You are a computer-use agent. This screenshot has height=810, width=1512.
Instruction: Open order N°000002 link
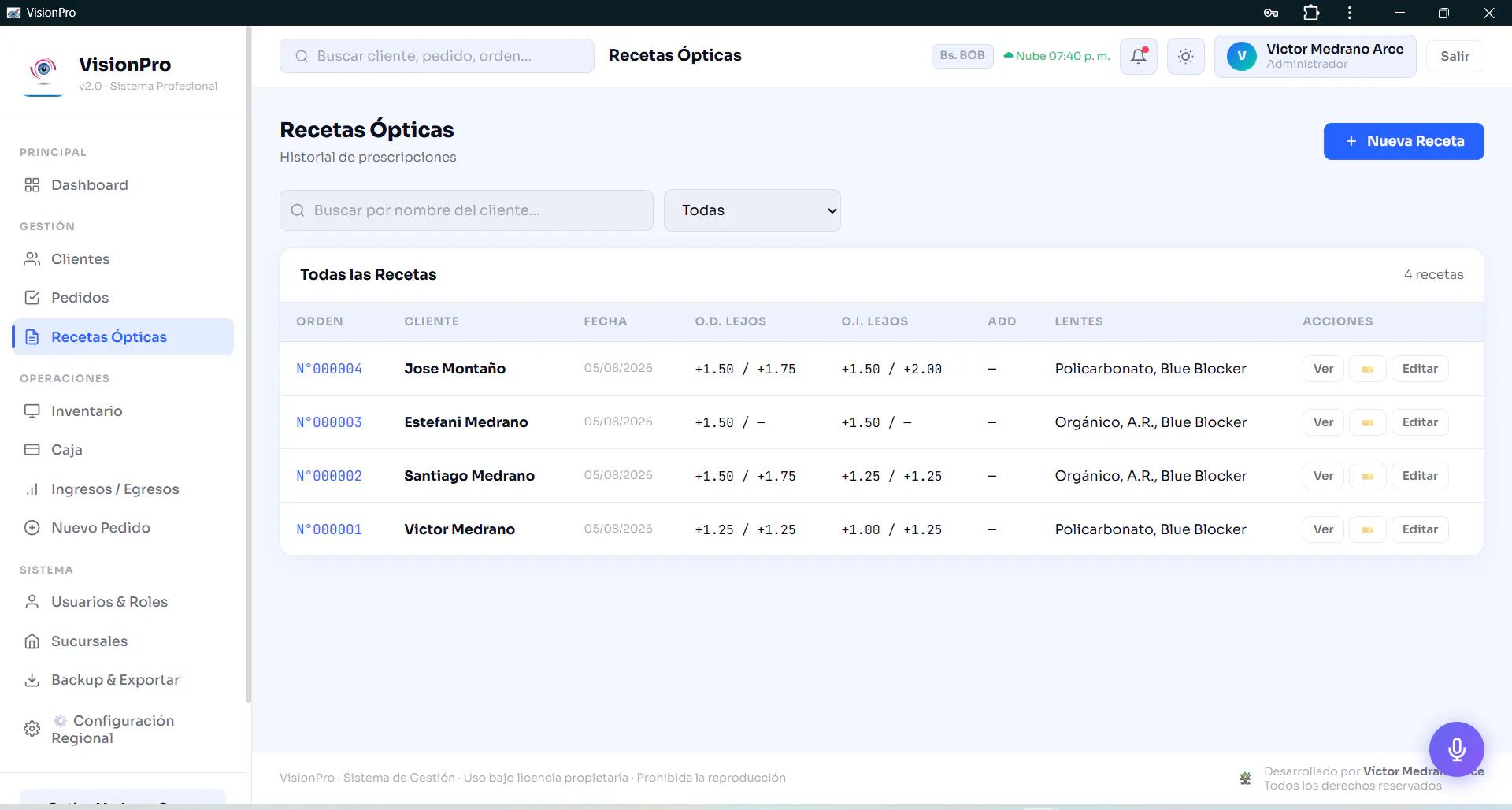pos(329,476)
